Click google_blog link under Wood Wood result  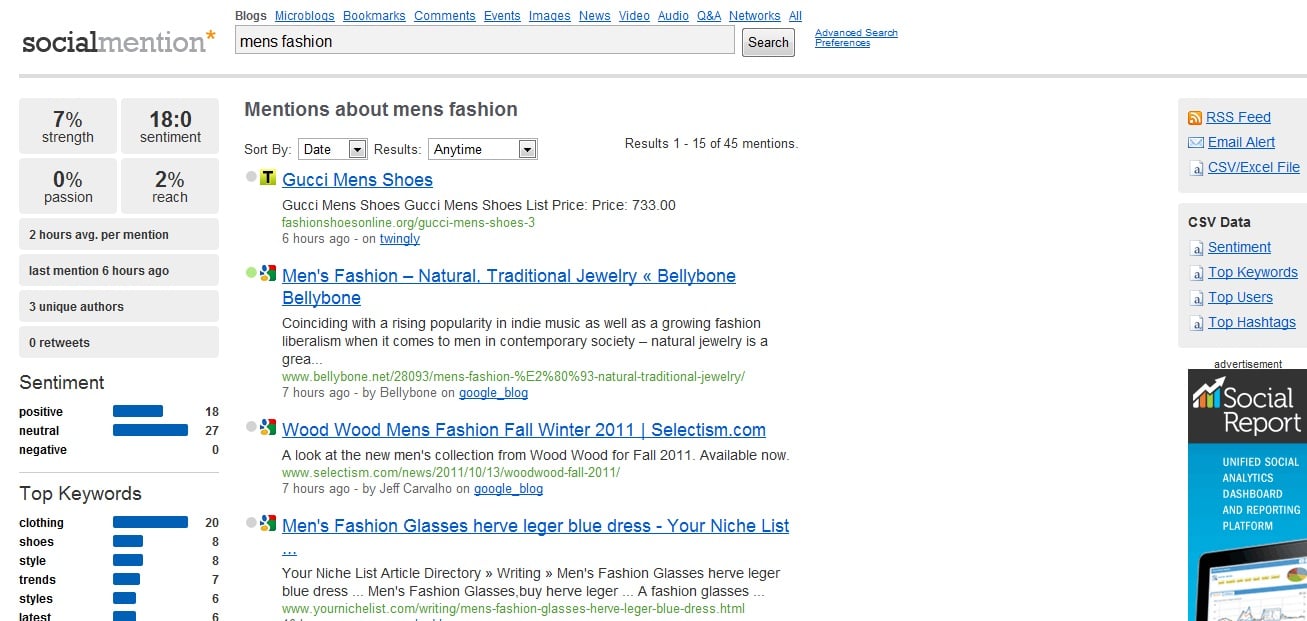pyautogui.click(x=508, y=489)
